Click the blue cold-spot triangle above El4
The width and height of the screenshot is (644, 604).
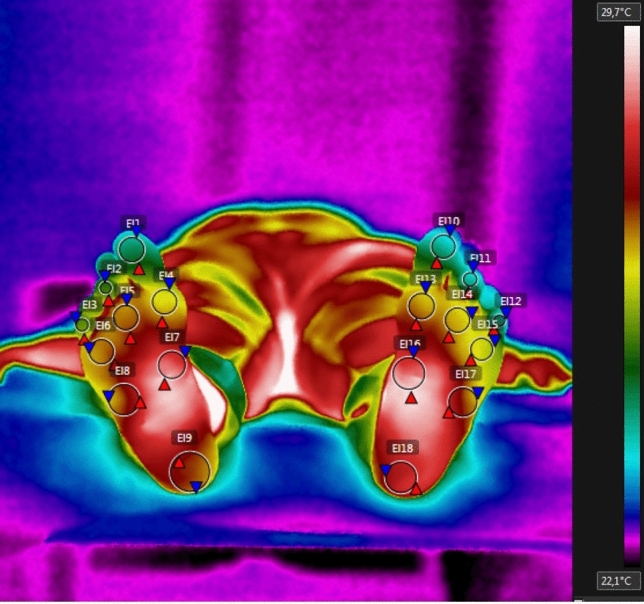(x=169, y=283)
